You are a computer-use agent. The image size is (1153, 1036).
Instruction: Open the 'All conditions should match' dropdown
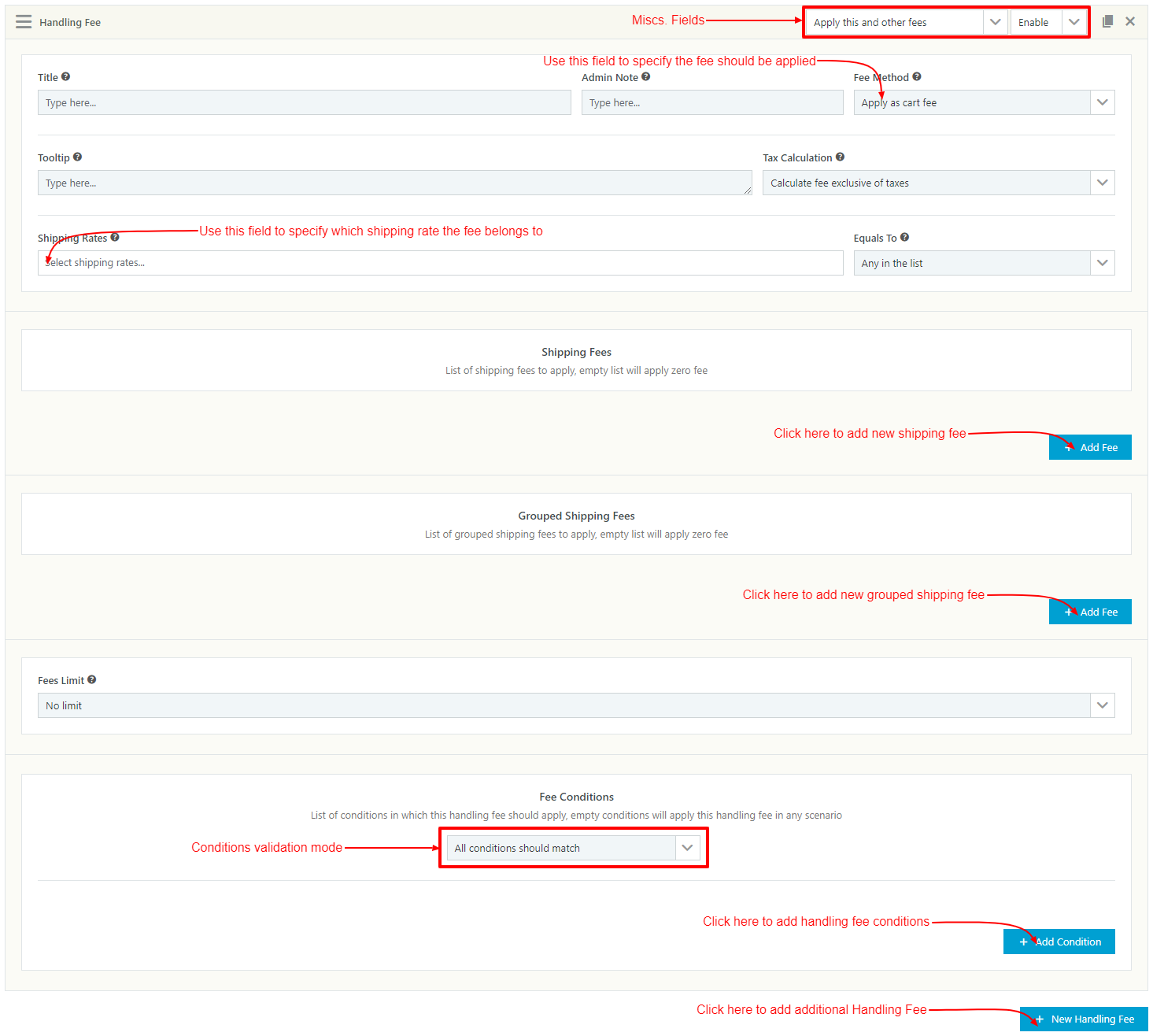573,848
